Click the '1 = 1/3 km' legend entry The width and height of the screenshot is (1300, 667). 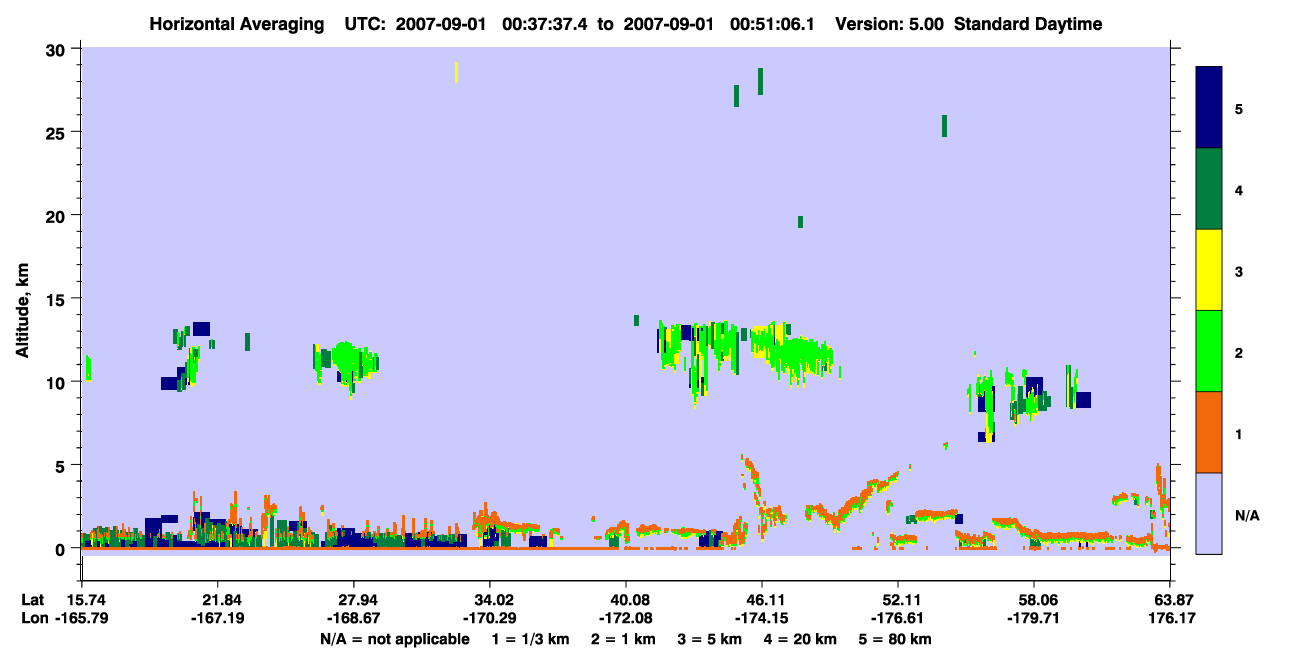tap(531, 639)
